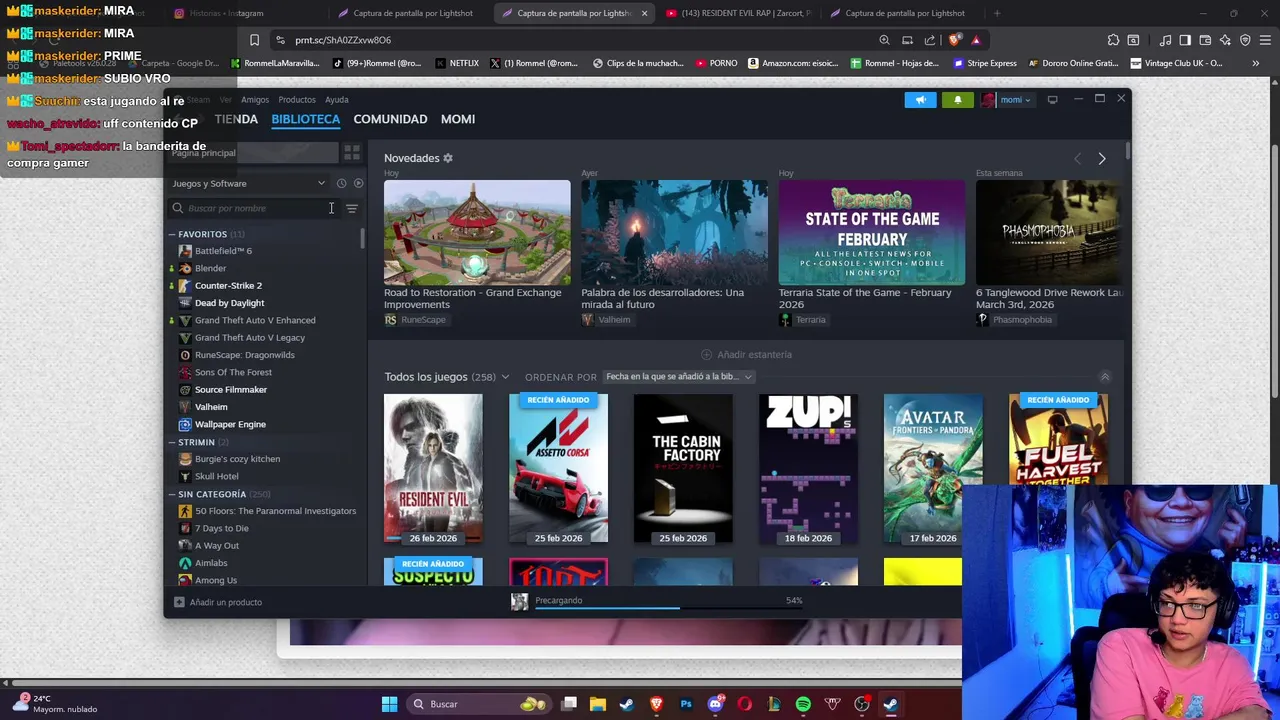Open Assetto Corsa game cover

pos(558,469)
